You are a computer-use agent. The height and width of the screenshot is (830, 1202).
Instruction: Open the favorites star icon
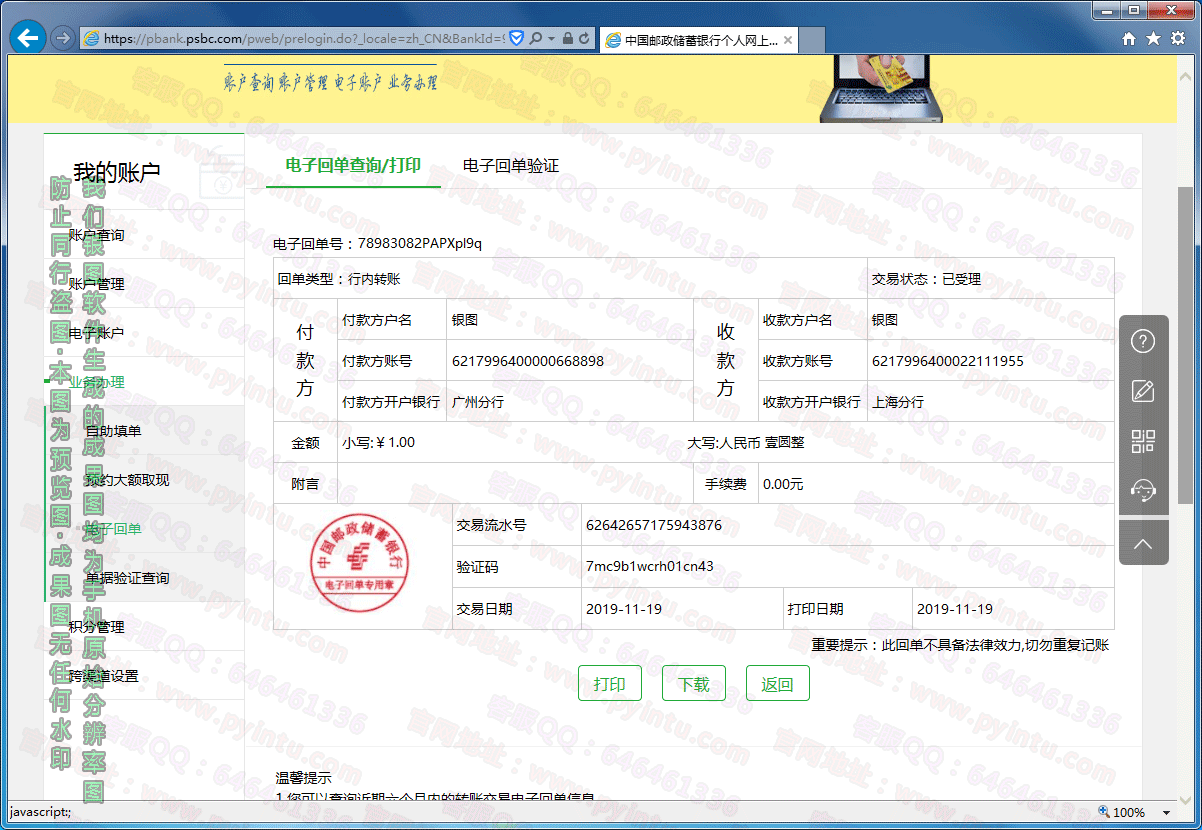tap(1153, 38)
